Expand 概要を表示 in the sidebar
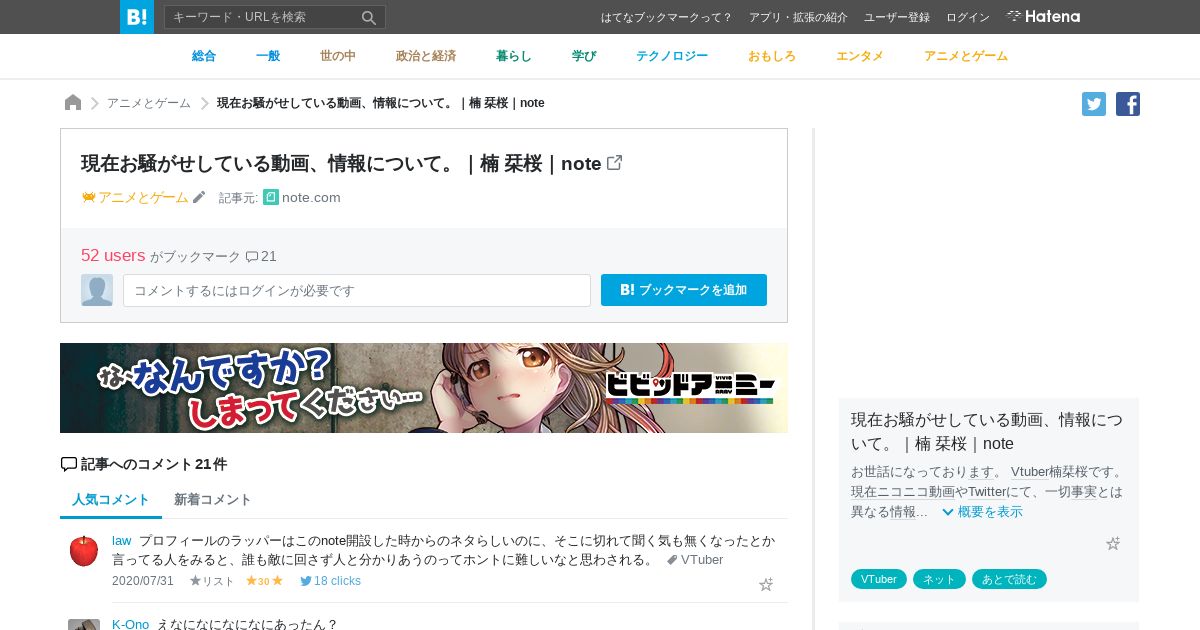This screenshot has height=630, width=1200. point(982,512)
